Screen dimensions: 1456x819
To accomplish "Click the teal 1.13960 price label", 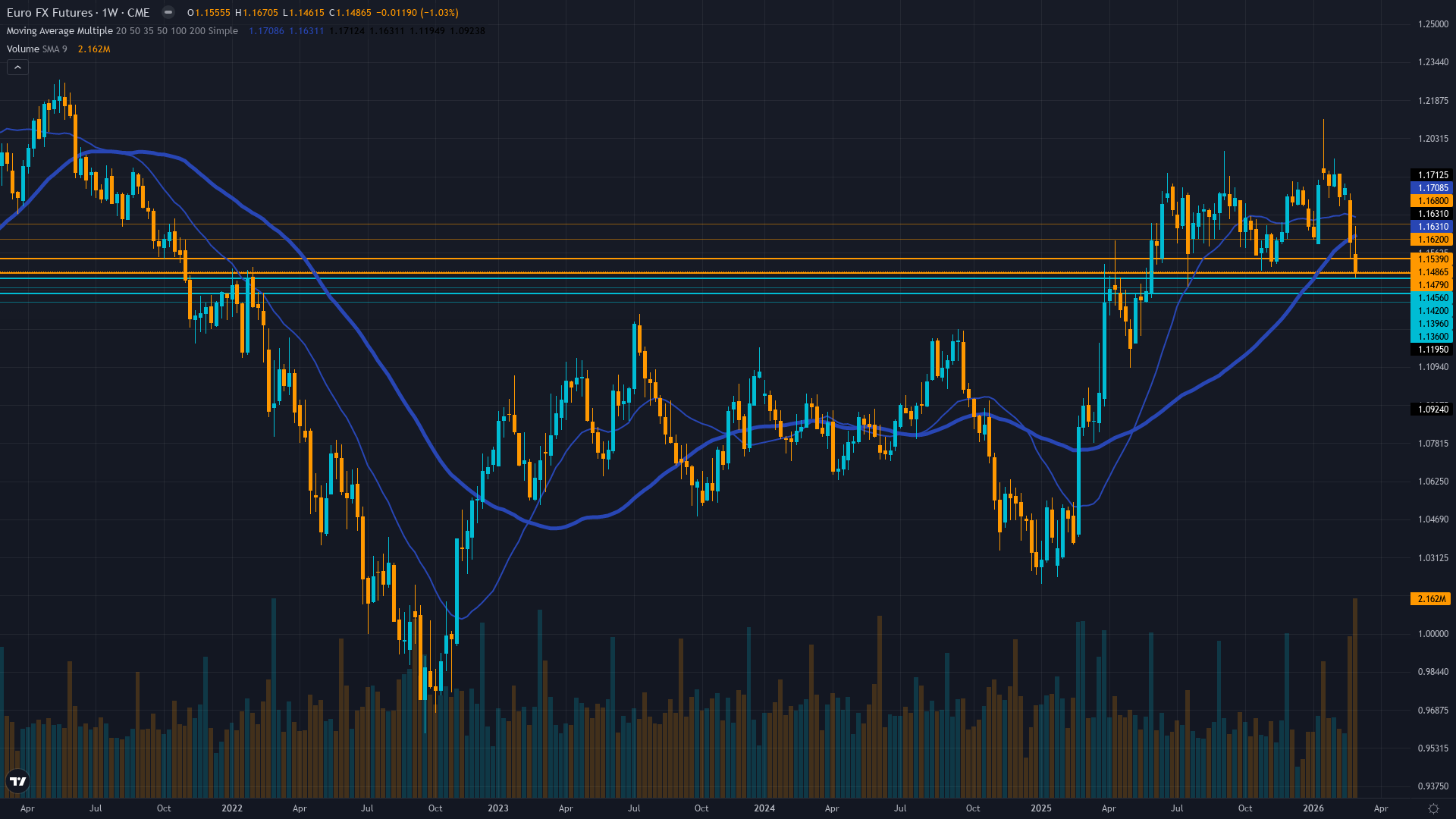I will [x=1431, y=324].
